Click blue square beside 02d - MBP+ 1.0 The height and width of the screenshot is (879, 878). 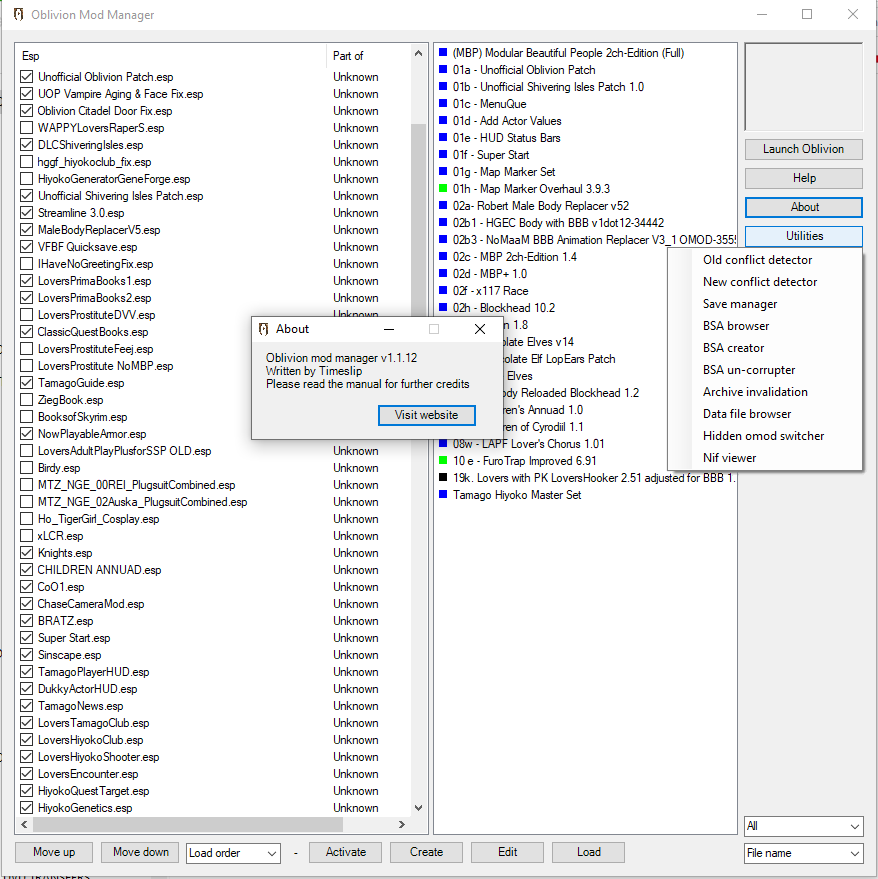click(443, 274)
